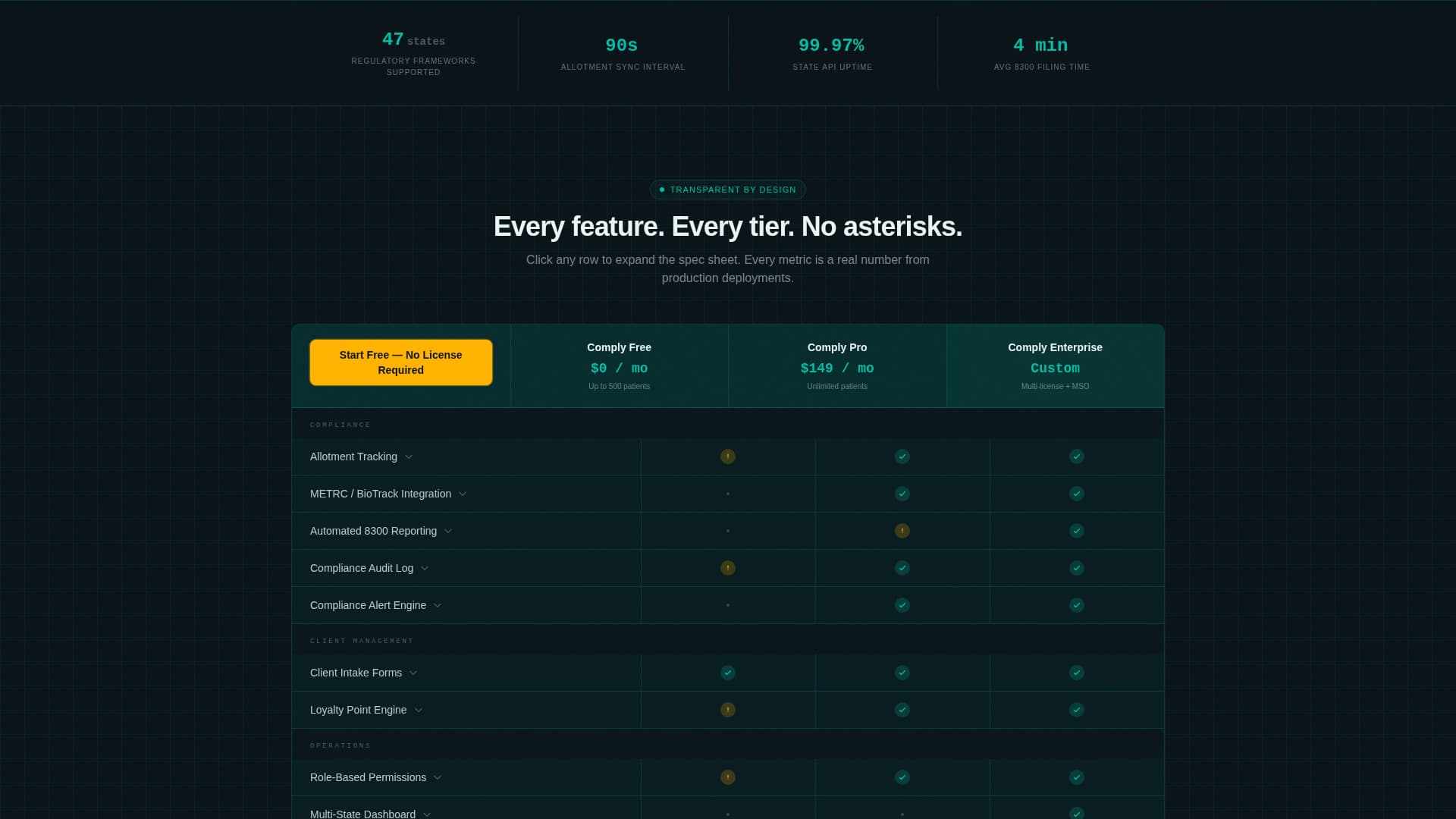Click Compliance Audit Log partial icon in Free column

point(728,568)
